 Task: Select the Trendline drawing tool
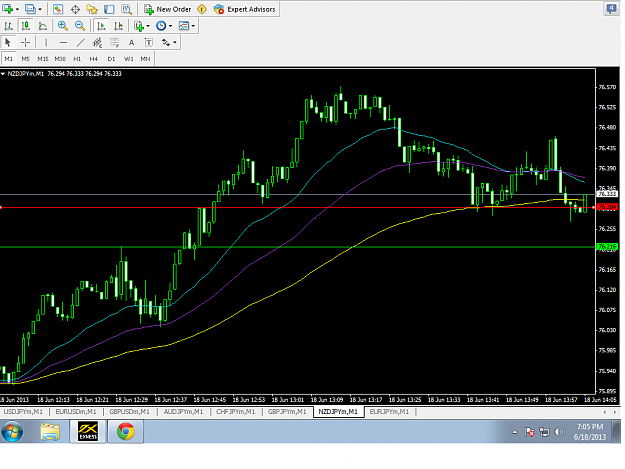(x=81, y=42)
